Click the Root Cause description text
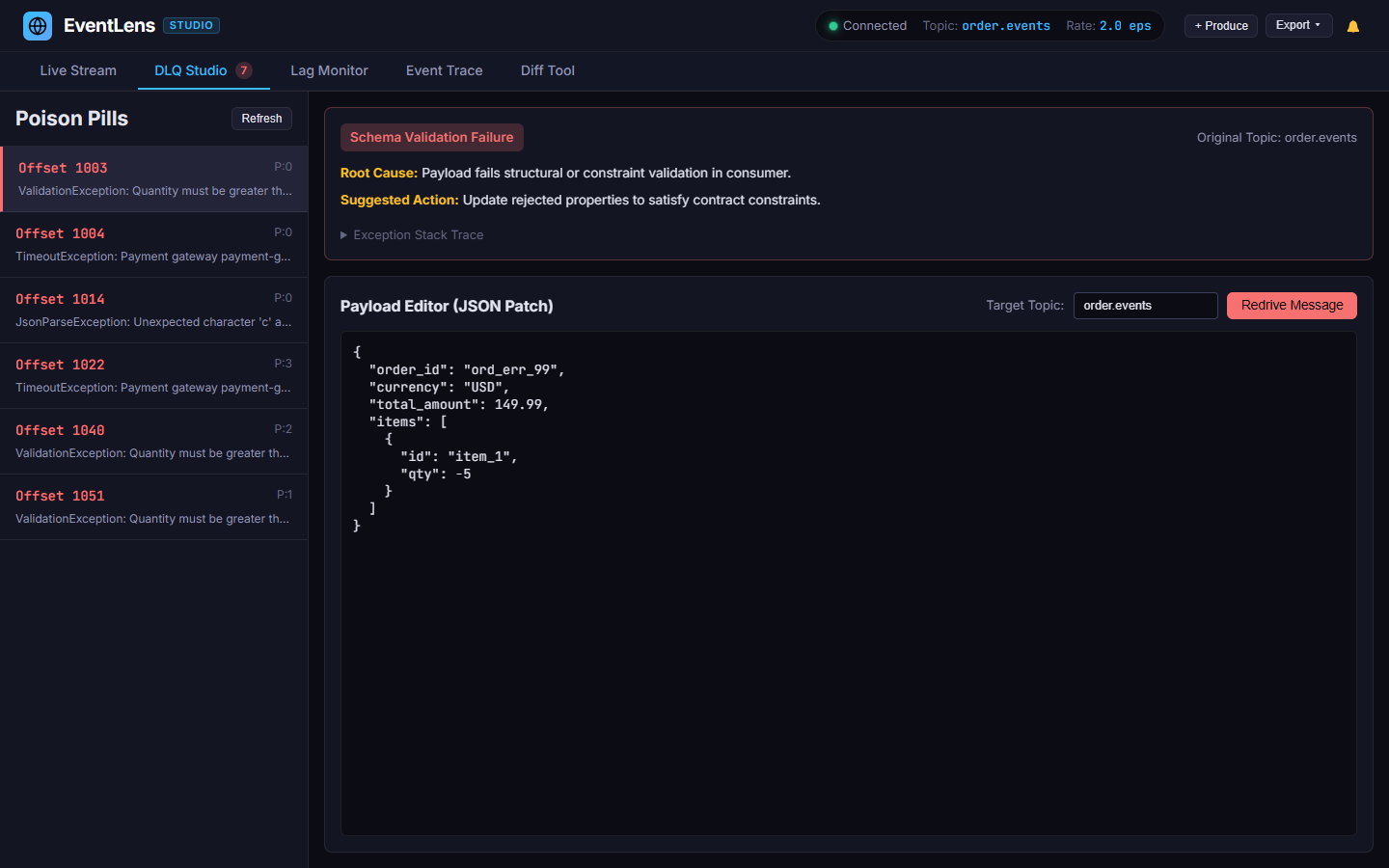The height and width of the screenshot is (868, 1389). pos(565,174)
